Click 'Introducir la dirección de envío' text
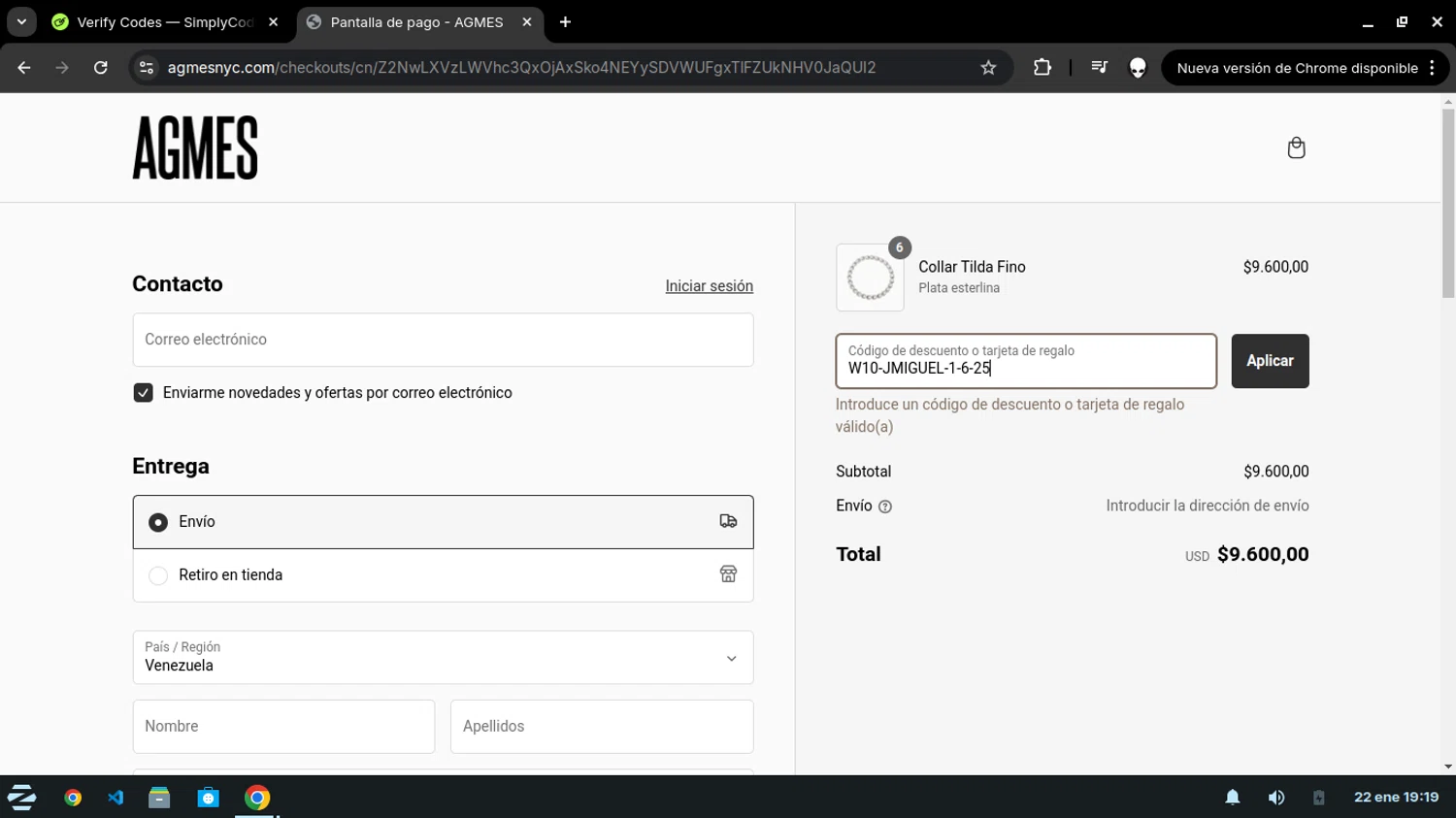Viewport: 1456px width, 818px height. 1208,506
